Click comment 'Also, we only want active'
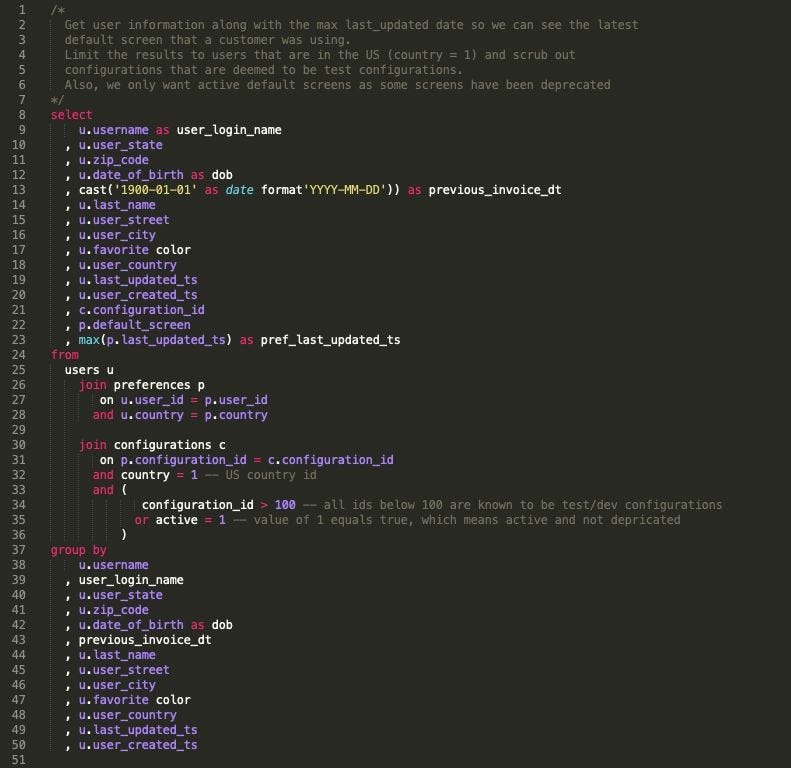 click(x=152, y=85)
